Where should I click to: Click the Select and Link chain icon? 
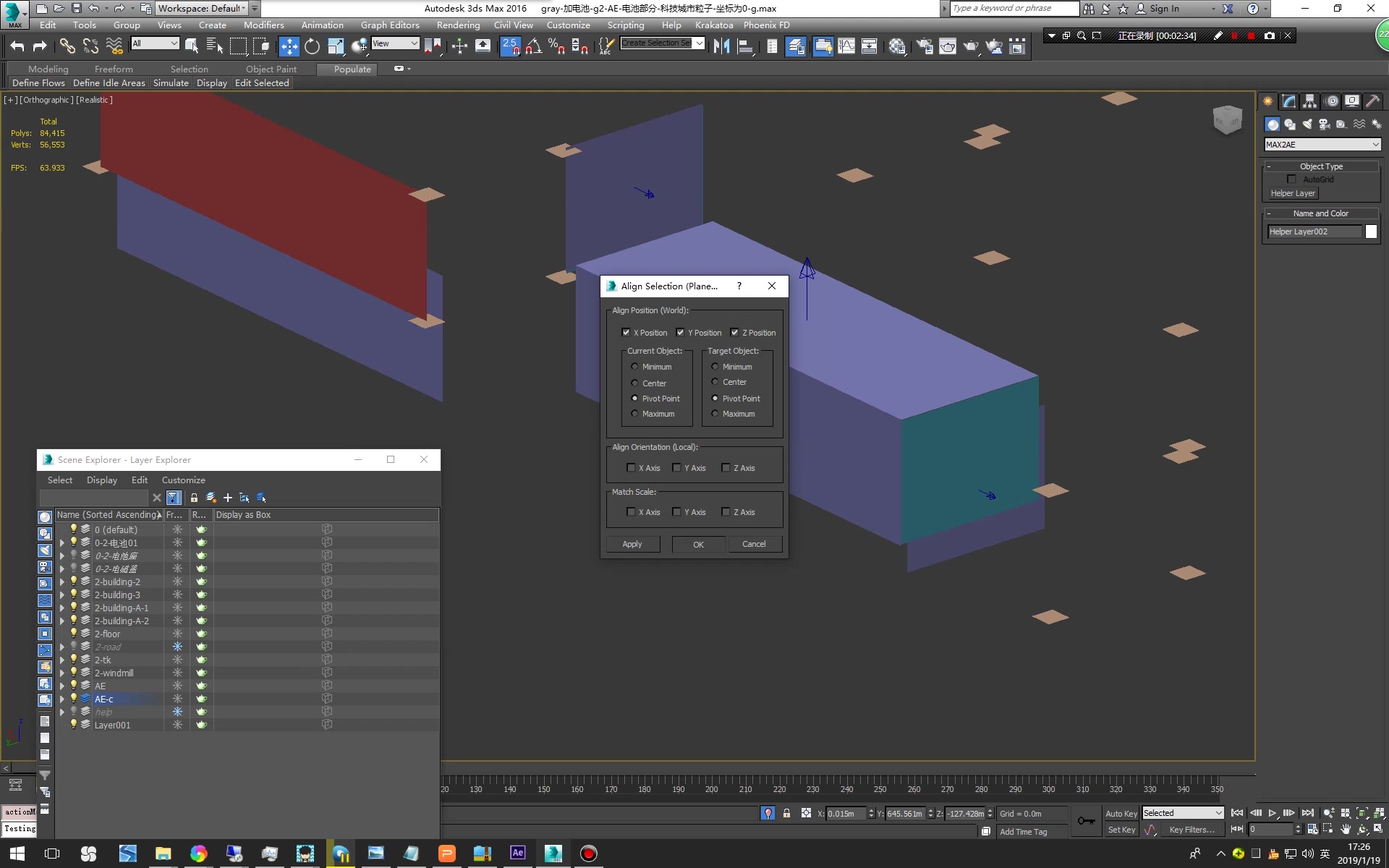(x=67, y=46)
